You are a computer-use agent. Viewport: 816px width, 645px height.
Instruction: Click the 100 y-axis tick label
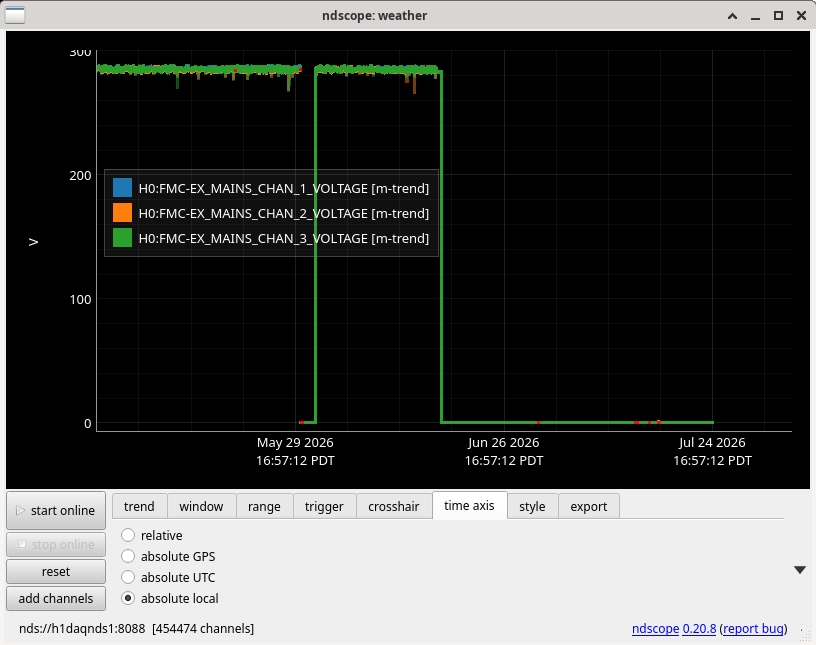coord(80,299)
